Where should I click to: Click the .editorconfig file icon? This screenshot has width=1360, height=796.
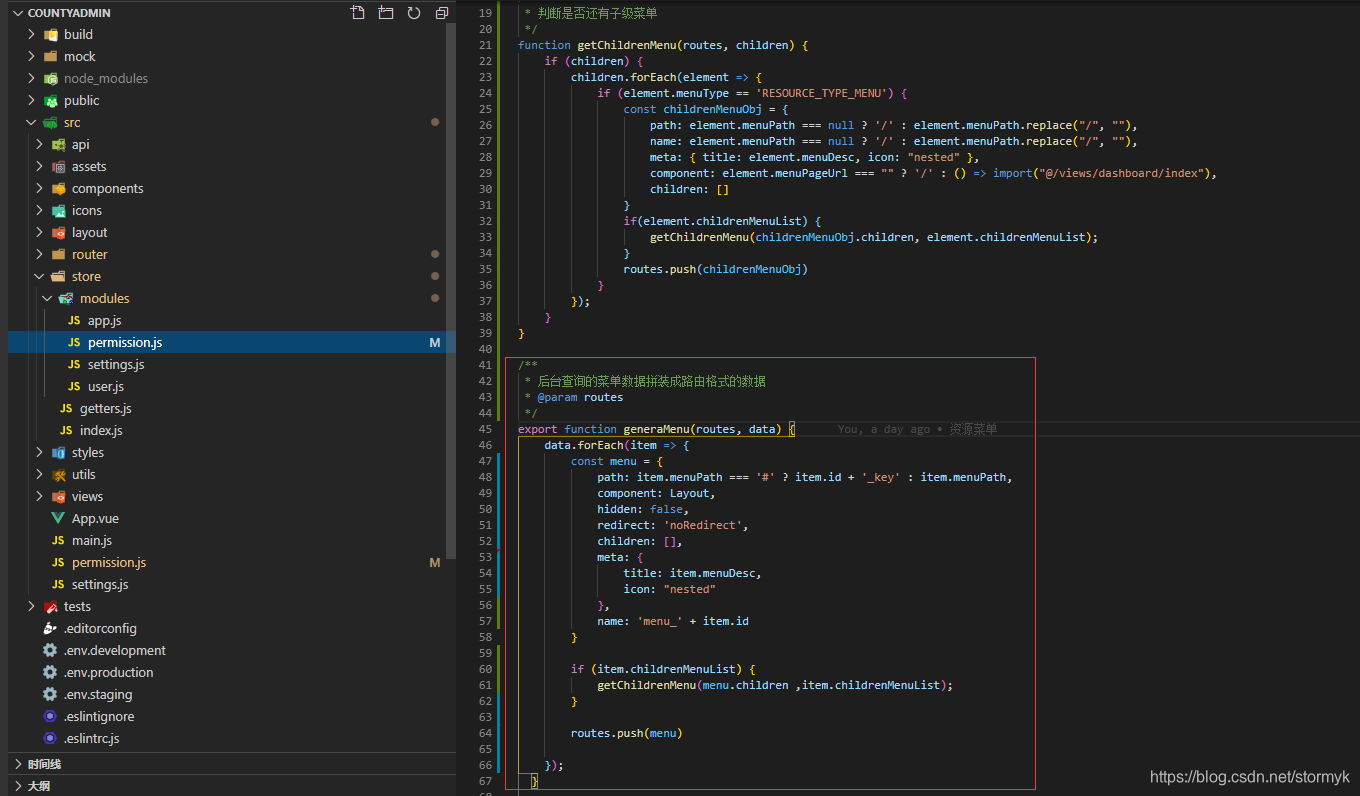click(x=51, y=628)
